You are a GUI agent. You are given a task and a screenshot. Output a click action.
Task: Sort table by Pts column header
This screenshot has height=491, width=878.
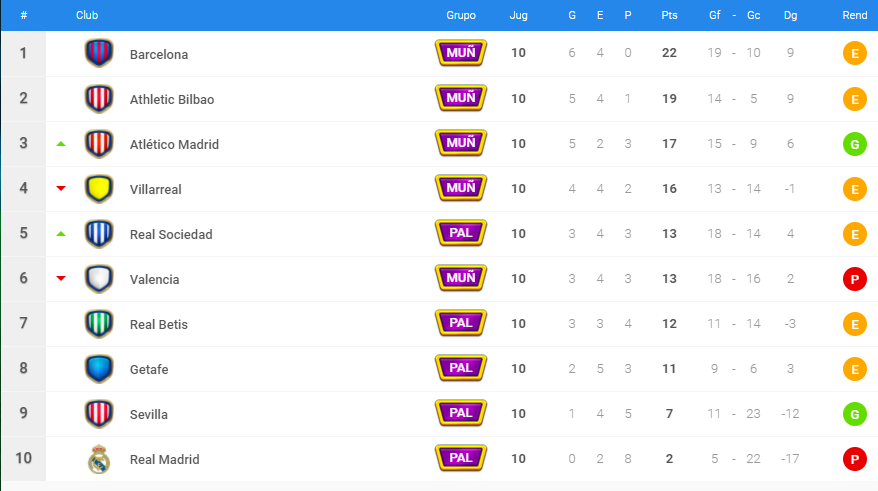coord(669,15)
